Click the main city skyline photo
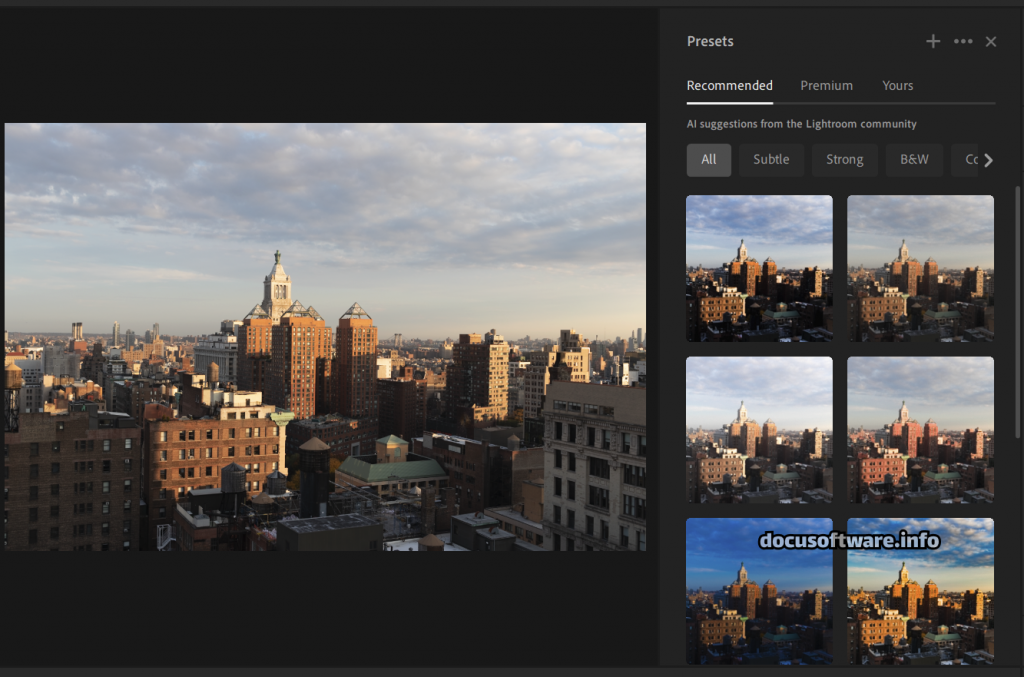Viewport: 1024px width, 677px height. 325,336
